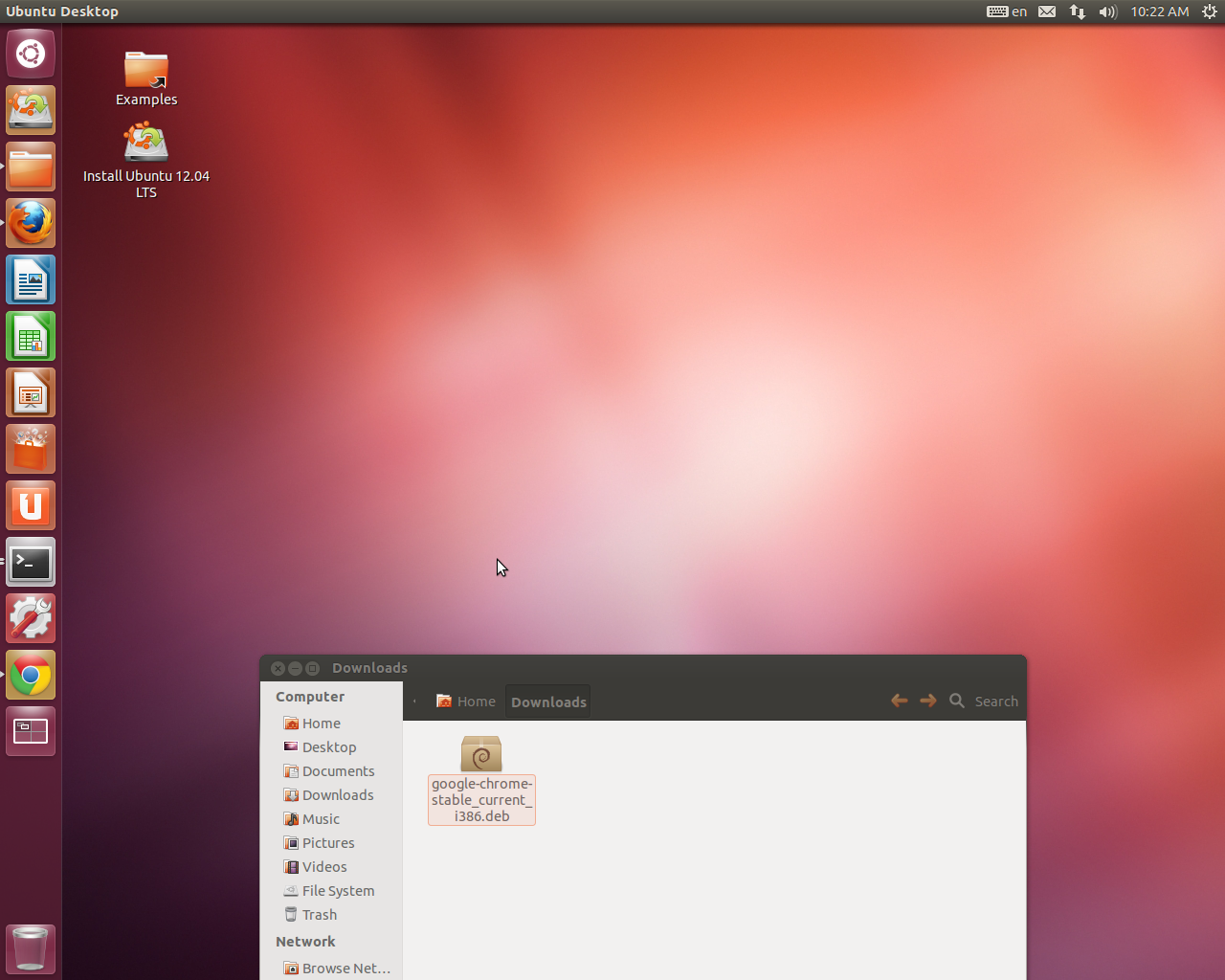The width and height of the screenshot is (1225, 980).
Task: Open the sound volume indicator menu
Action: [x=1108, y=11]
